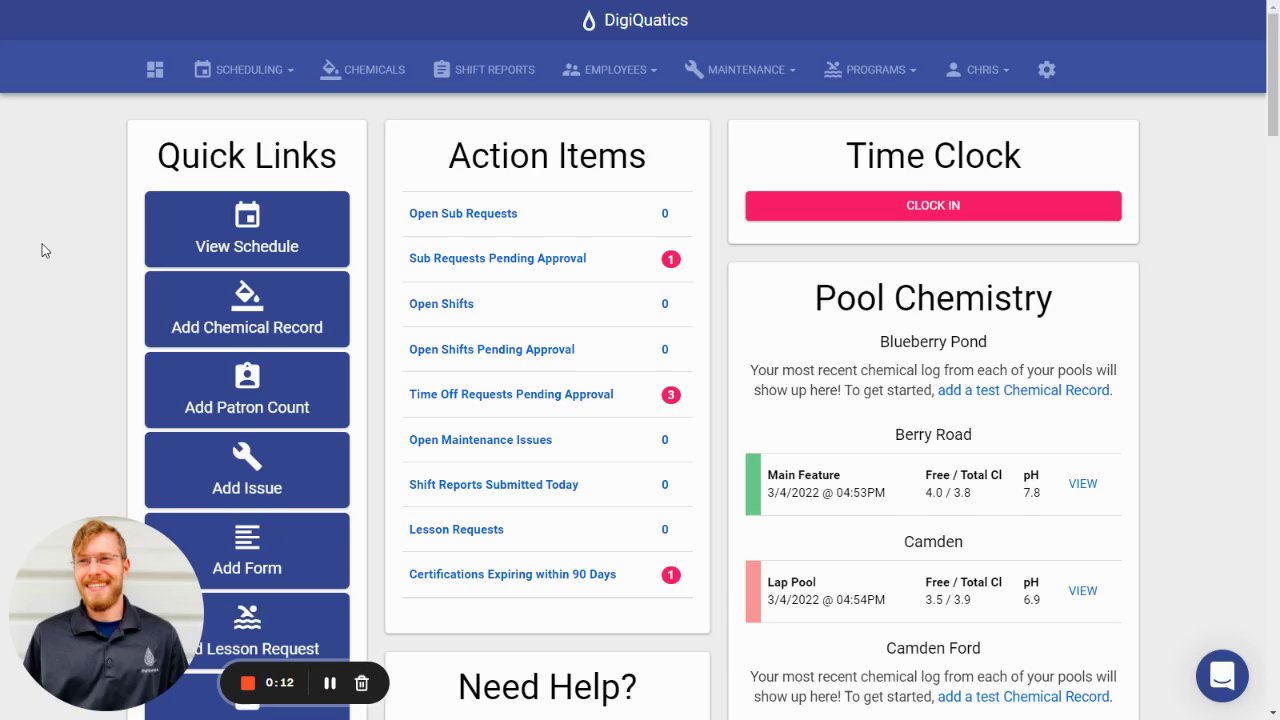Screen dimensions: 1280x720
Task: Pause the recording timer
Action: (330, 683)
